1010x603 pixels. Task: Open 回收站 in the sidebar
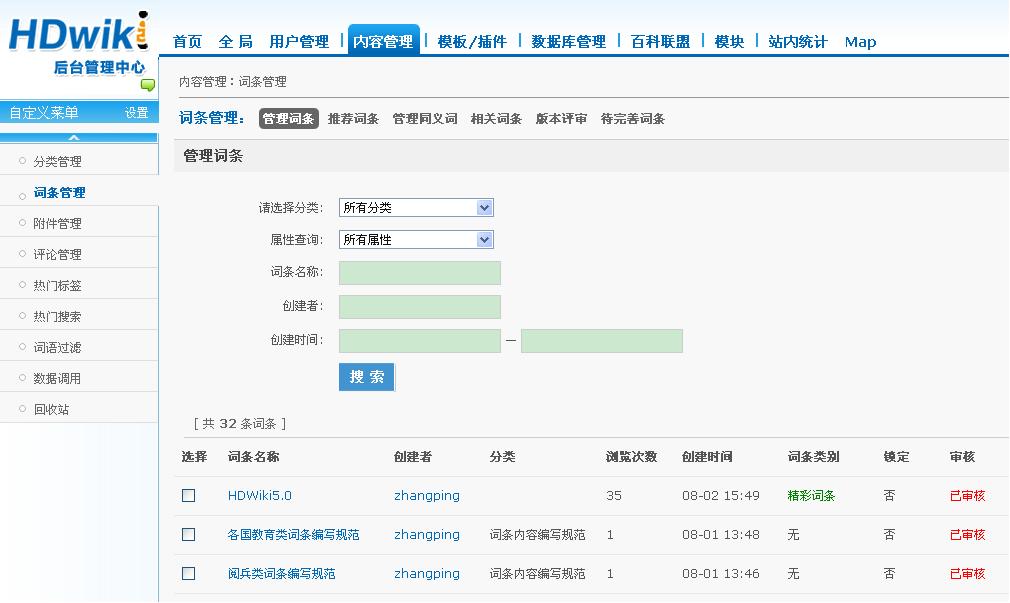pos(51,409)
